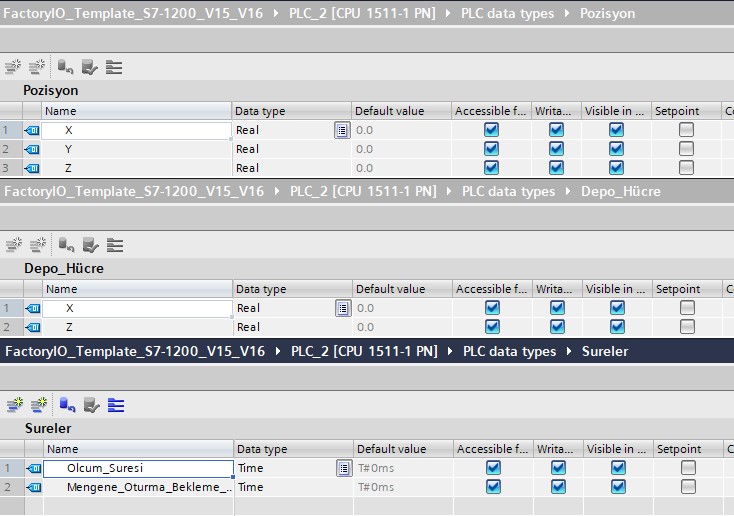
Task: Click the tag icon of Pozisyon row Y
Action: coord(32,149)
